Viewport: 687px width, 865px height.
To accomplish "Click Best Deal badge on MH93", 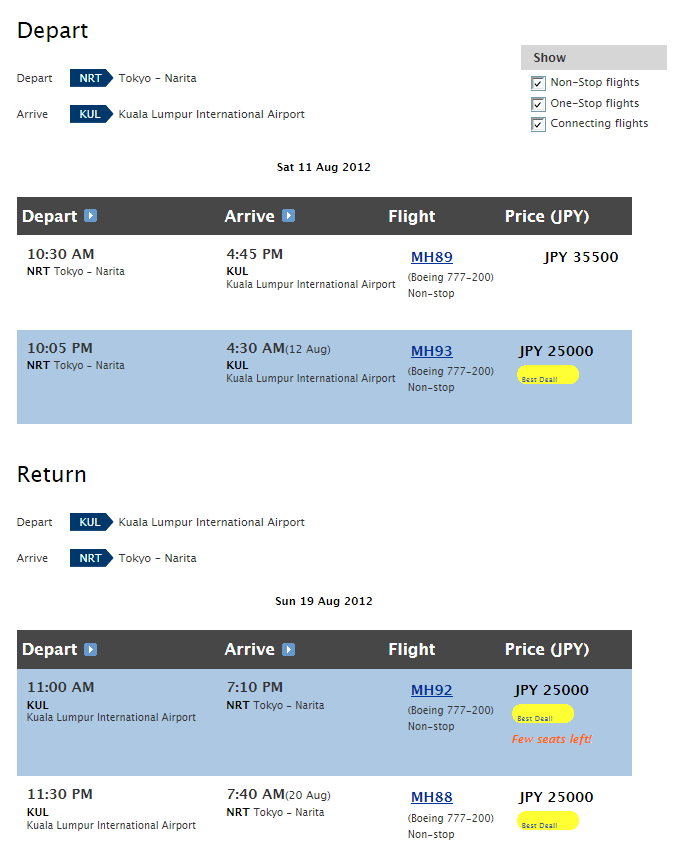I will tap(548, 375).
